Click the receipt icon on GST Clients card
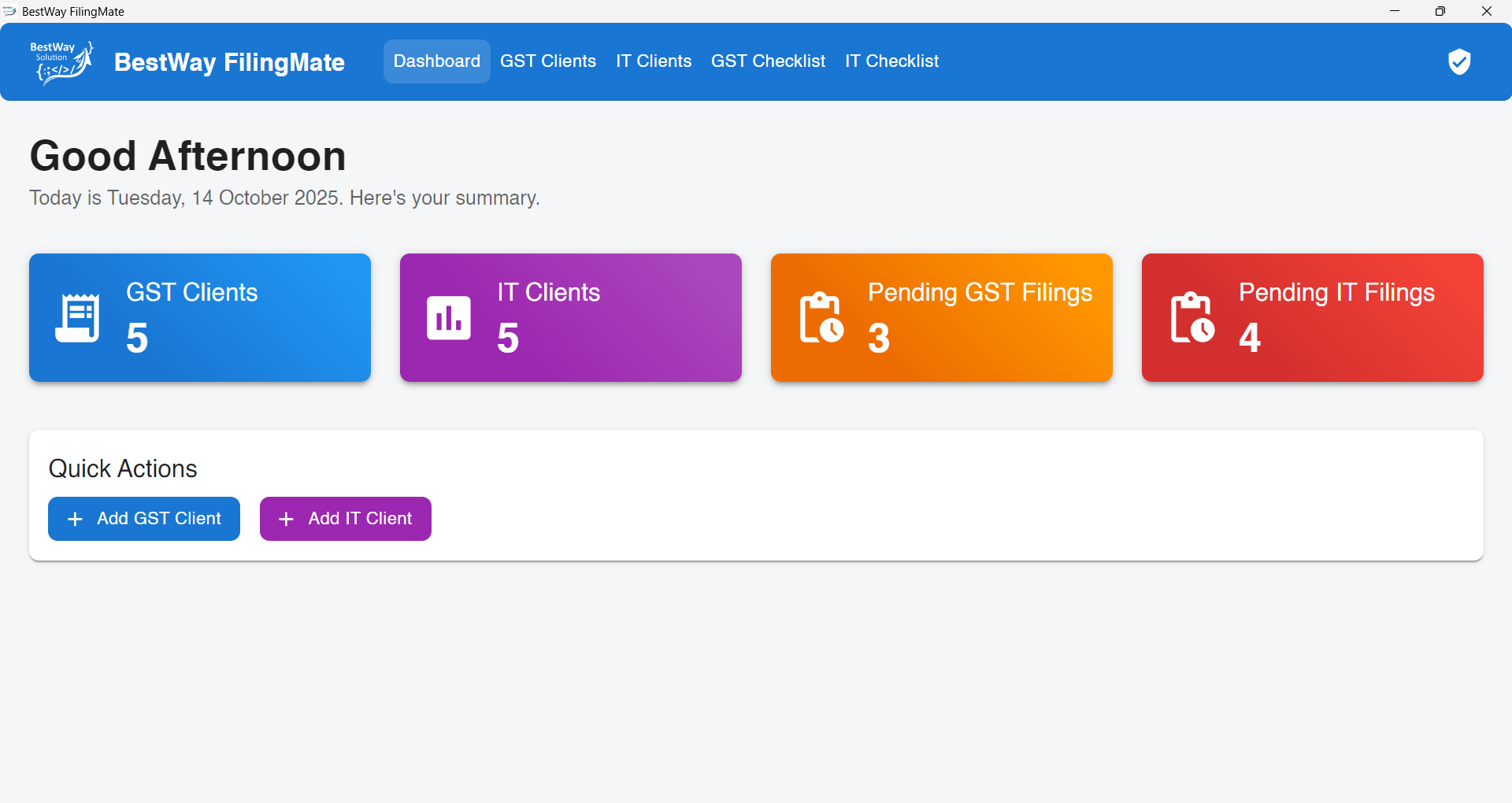This screenshot has height=803, width=1512. [77, 318]
